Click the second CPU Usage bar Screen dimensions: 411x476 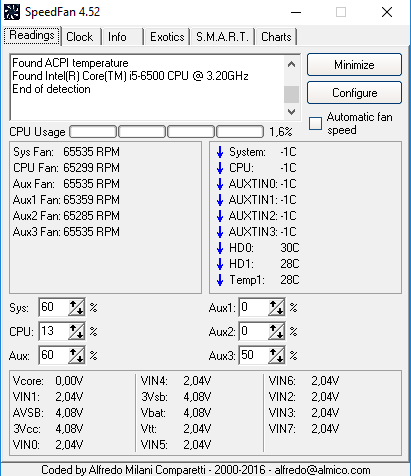[142, 132]
